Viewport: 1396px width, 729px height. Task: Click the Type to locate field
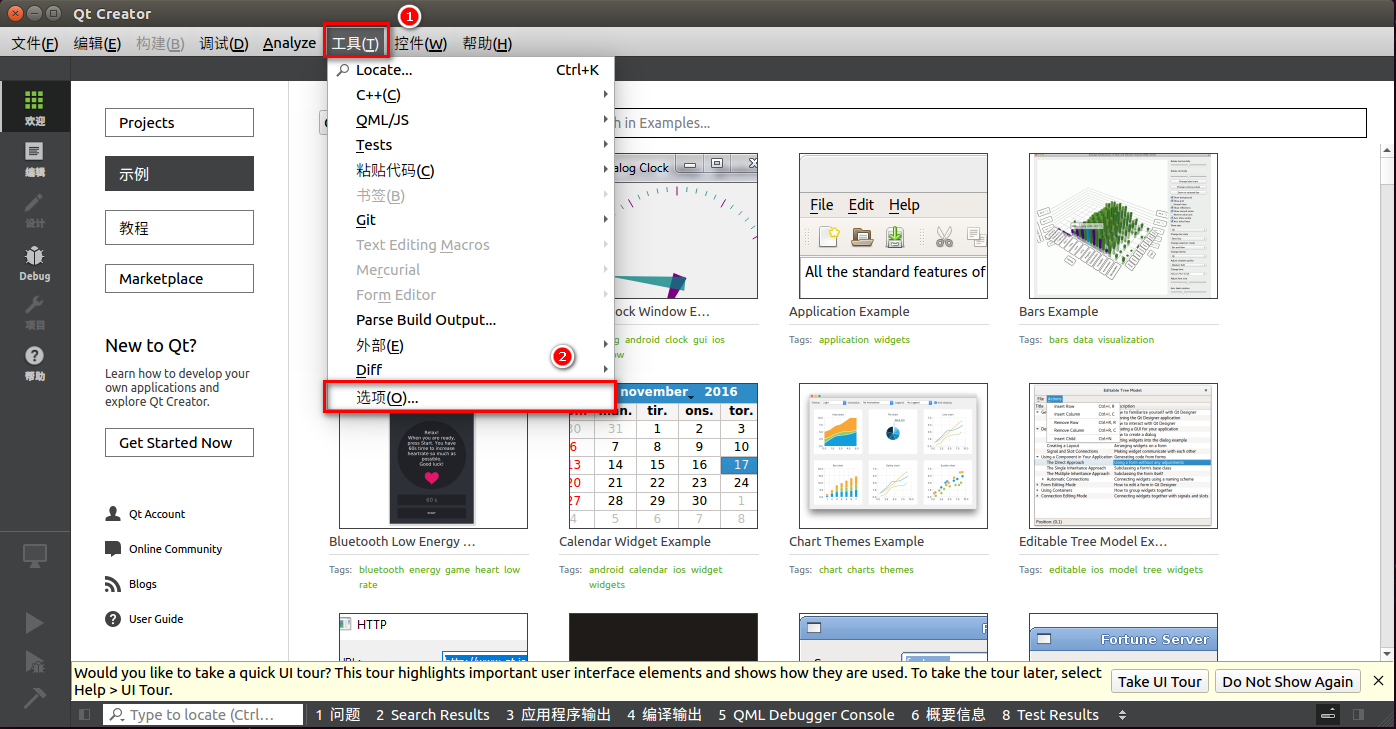click(203, 715)
